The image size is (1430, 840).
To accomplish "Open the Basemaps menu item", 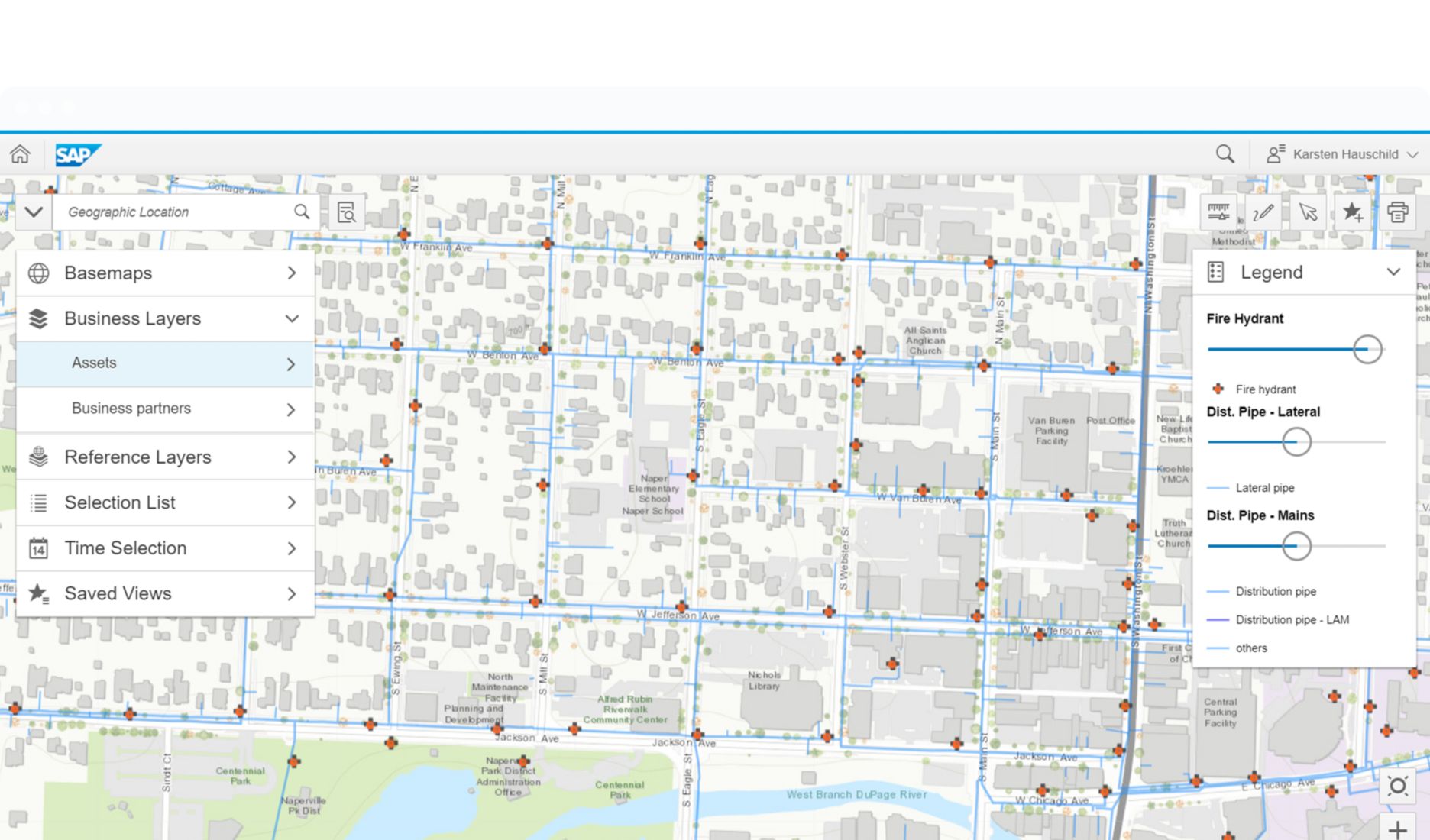I will tap(165, 273).
